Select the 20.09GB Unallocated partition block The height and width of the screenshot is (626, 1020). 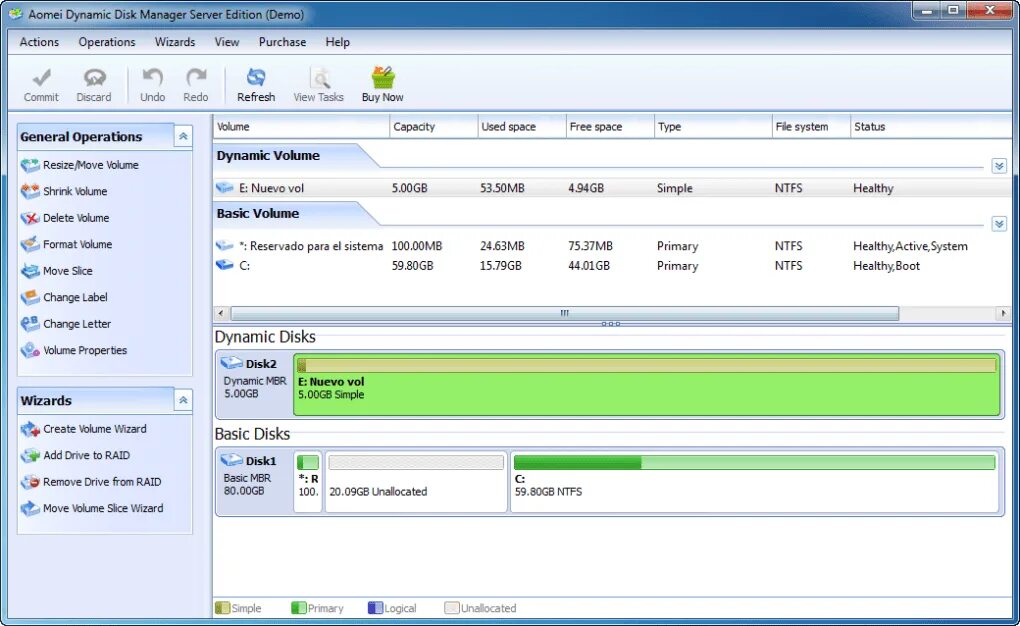pyautogui.click(x=416, y=482)
